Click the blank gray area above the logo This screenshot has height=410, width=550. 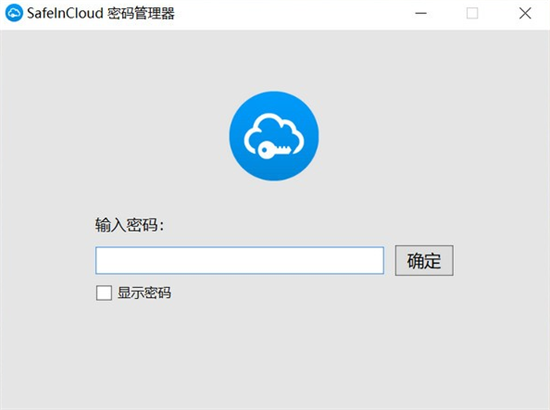(274, 60)
